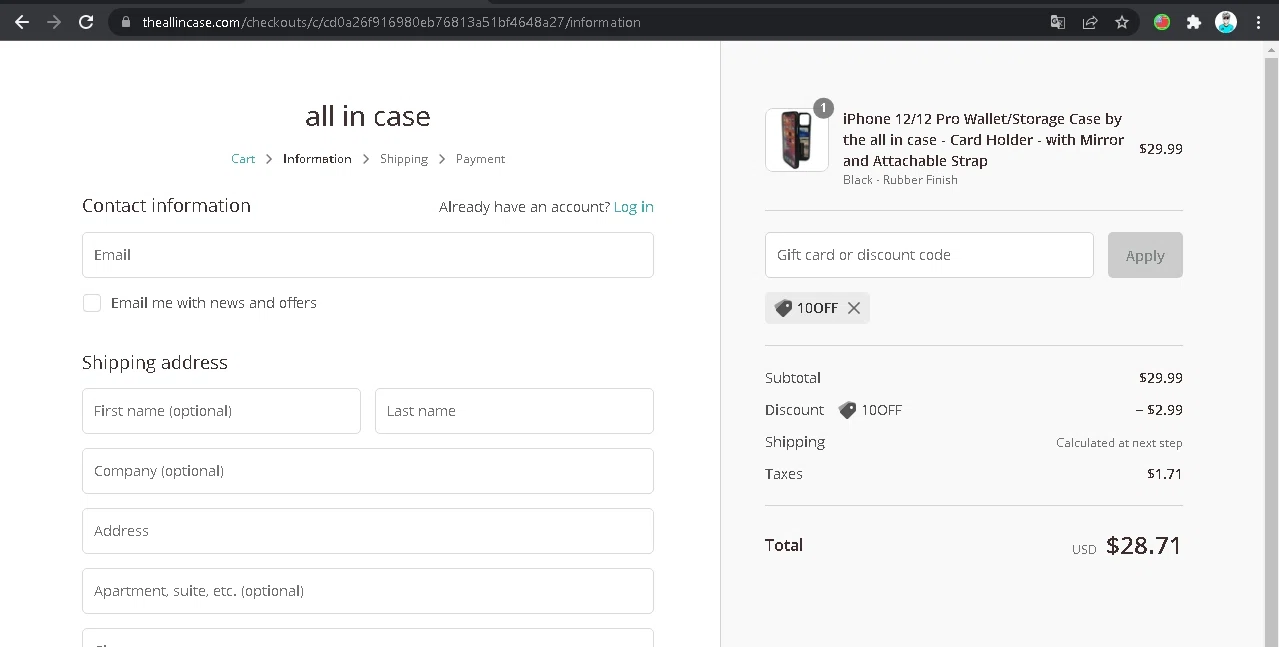Focus the Last name field
The height and width of the screenshot is (647, 1279).
[x=514, y=411]
